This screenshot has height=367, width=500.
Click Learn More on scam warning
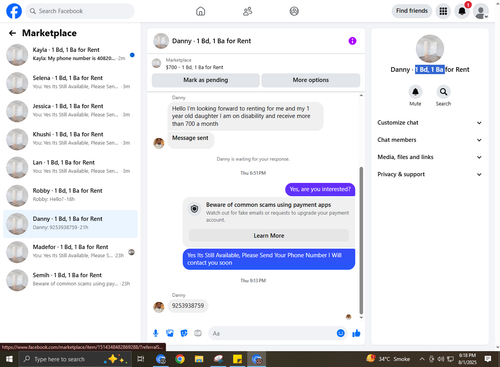coord(269,236)
